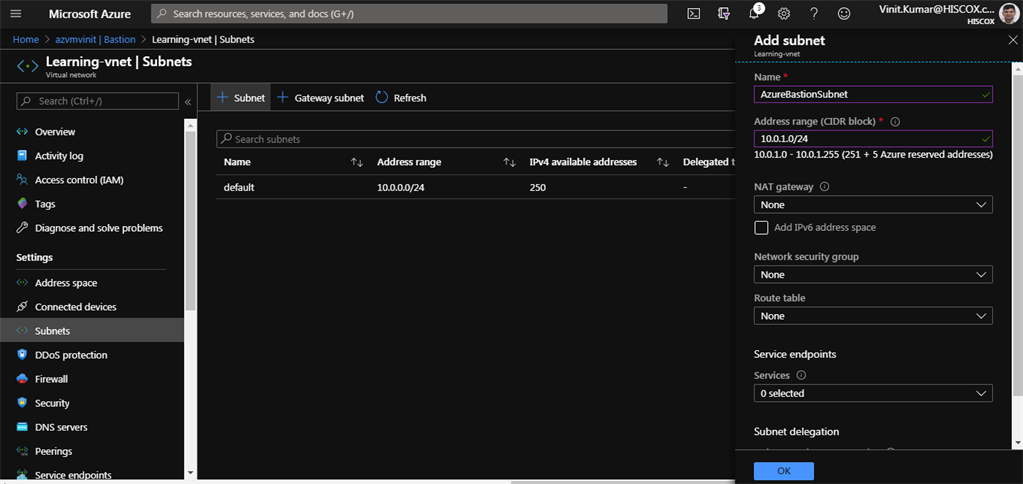
Task: Click the subnet Name input field
Action: (x=873, y=94)
